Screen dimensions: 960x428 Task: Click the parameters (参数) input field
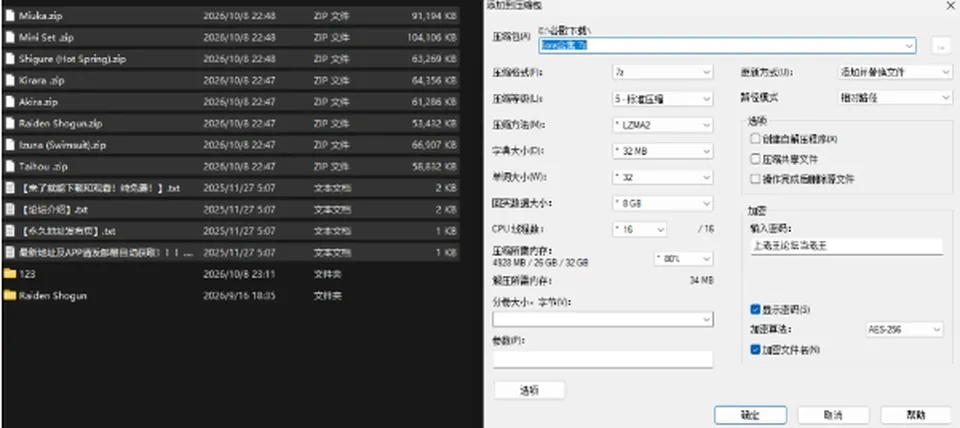603,359
